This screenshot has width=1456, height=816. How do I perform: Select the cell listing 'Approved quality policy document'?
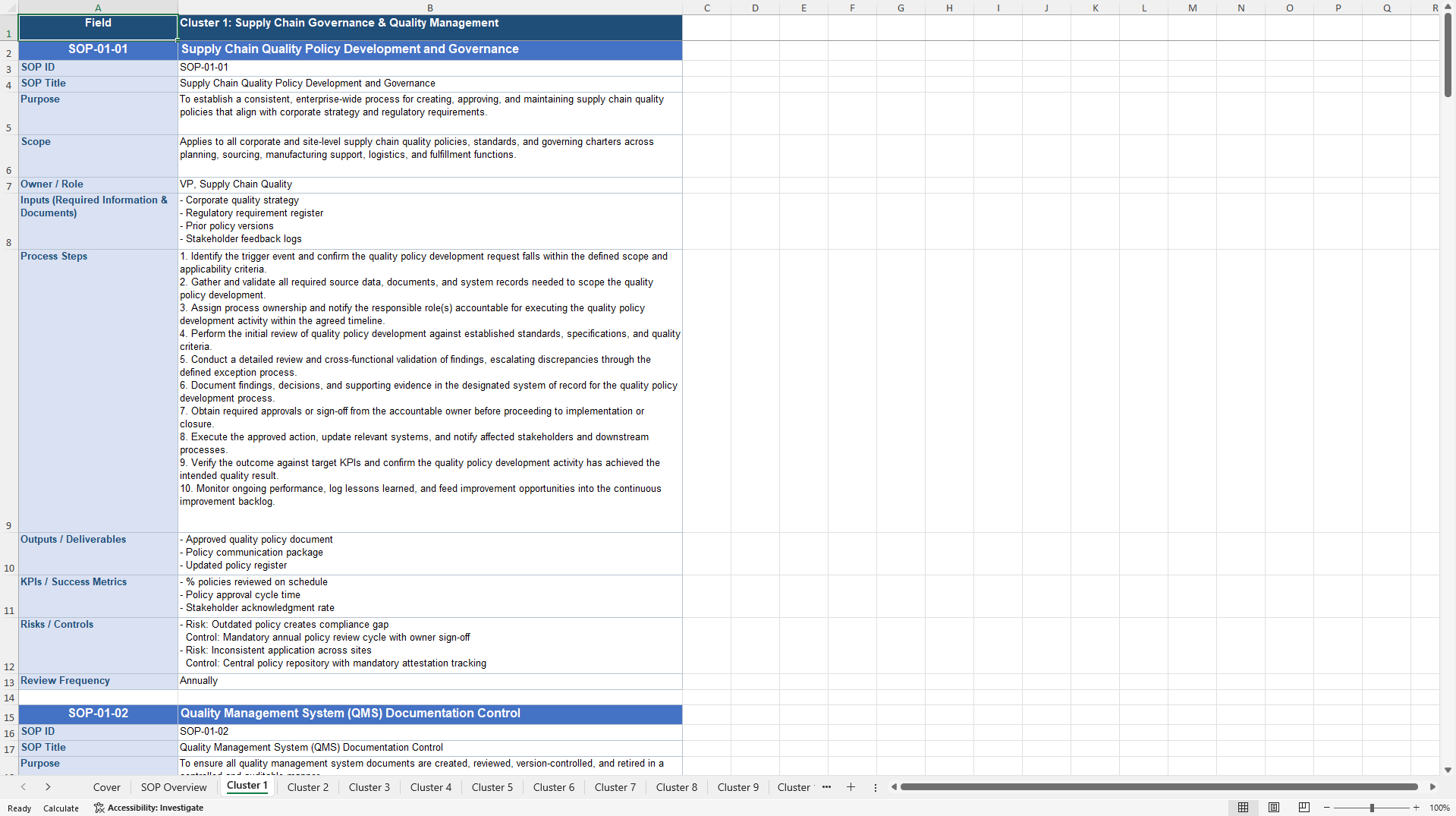(x=430, y=553)
